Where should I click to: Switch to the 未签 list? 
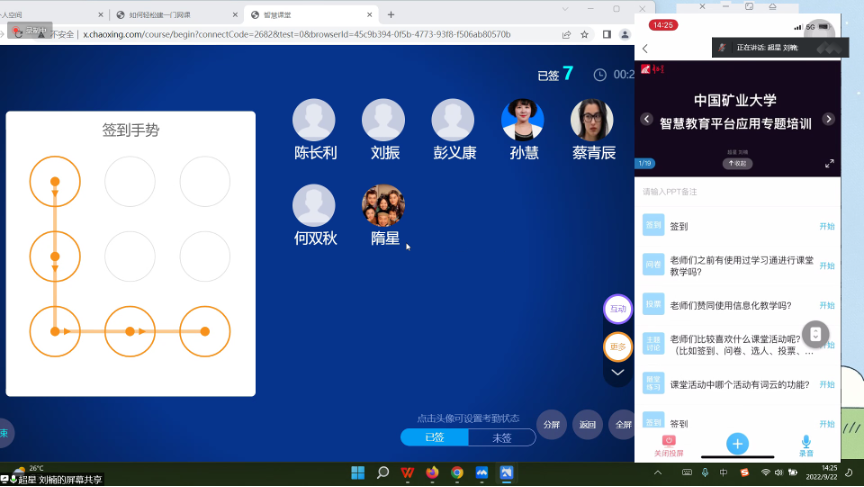tap(502, 438)
